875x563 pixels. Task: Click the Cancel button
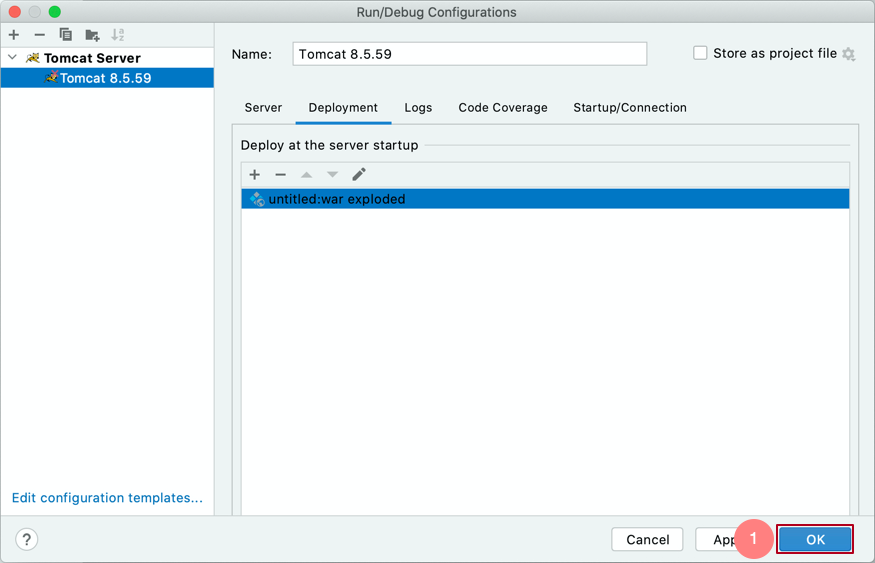click(647, 540)
